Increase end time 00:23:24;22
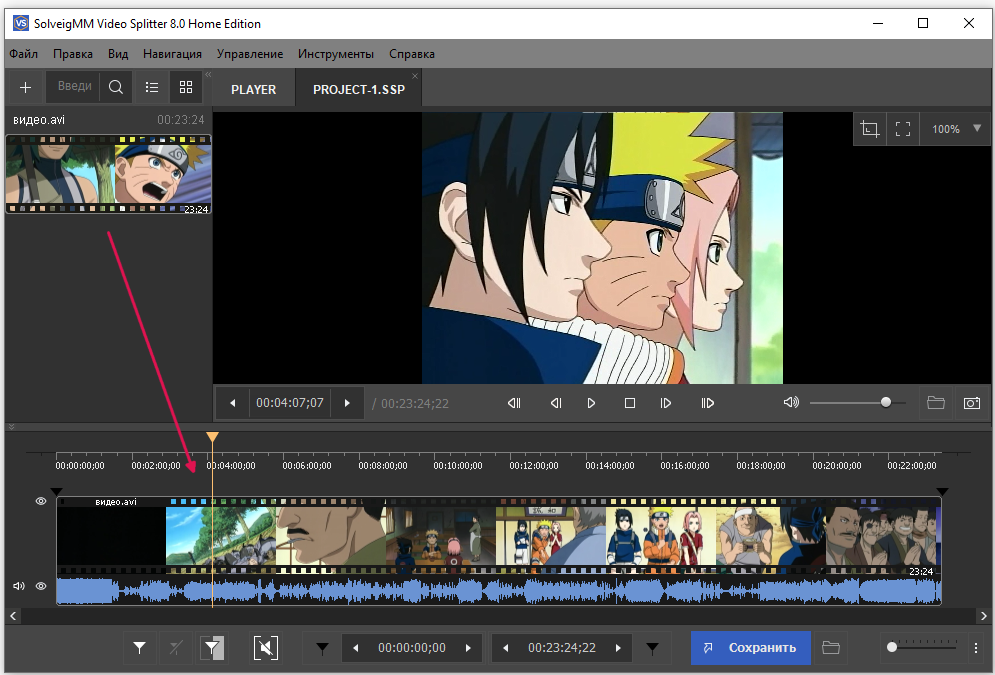The image size is (995, 675). click(618, 648)
